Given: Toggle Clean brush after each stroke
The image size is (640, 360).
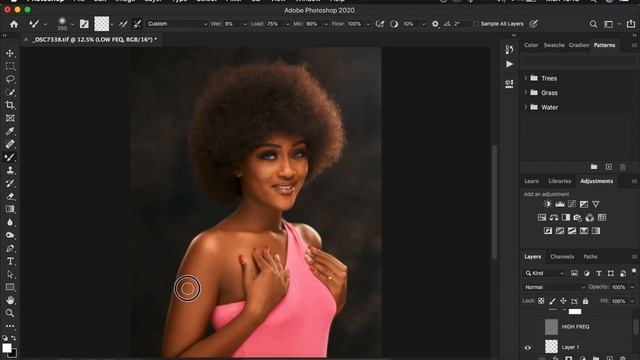Looking at the screenshot, I should pyautogui.click(x=137, y=24).
